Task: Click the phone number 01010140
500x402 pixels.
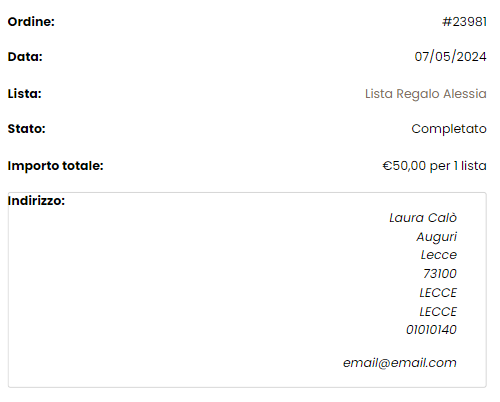Action: [x=431, y=330]
